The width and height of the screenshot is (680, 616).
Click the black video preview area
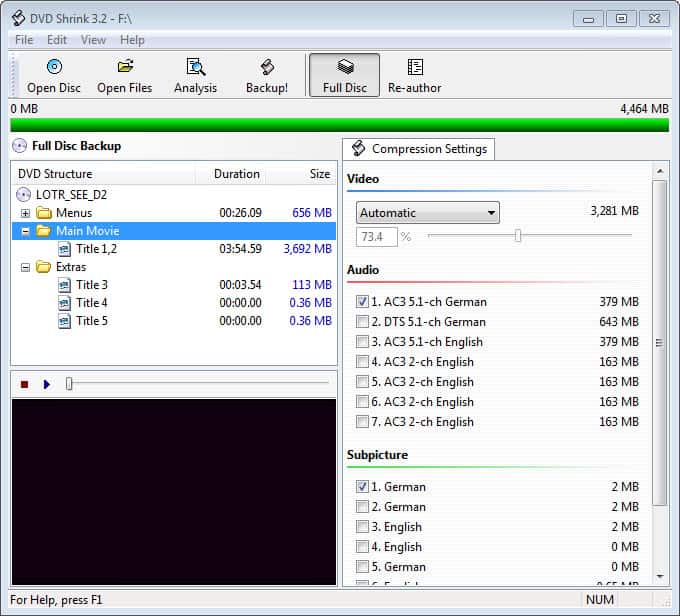coord(174,492)
